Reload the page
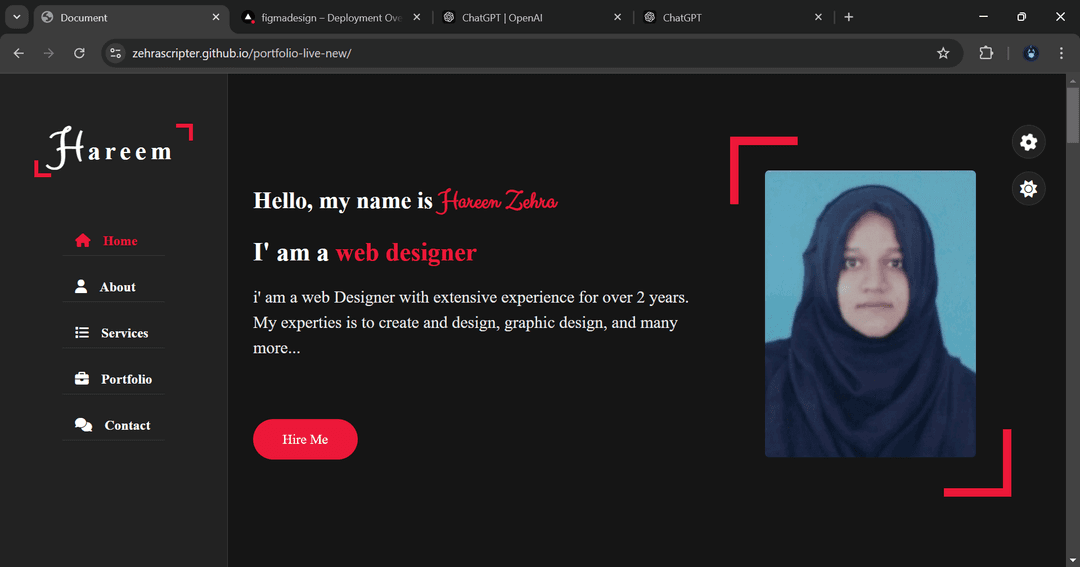The width and height of the screenshot is (1080, 567). 79,53
